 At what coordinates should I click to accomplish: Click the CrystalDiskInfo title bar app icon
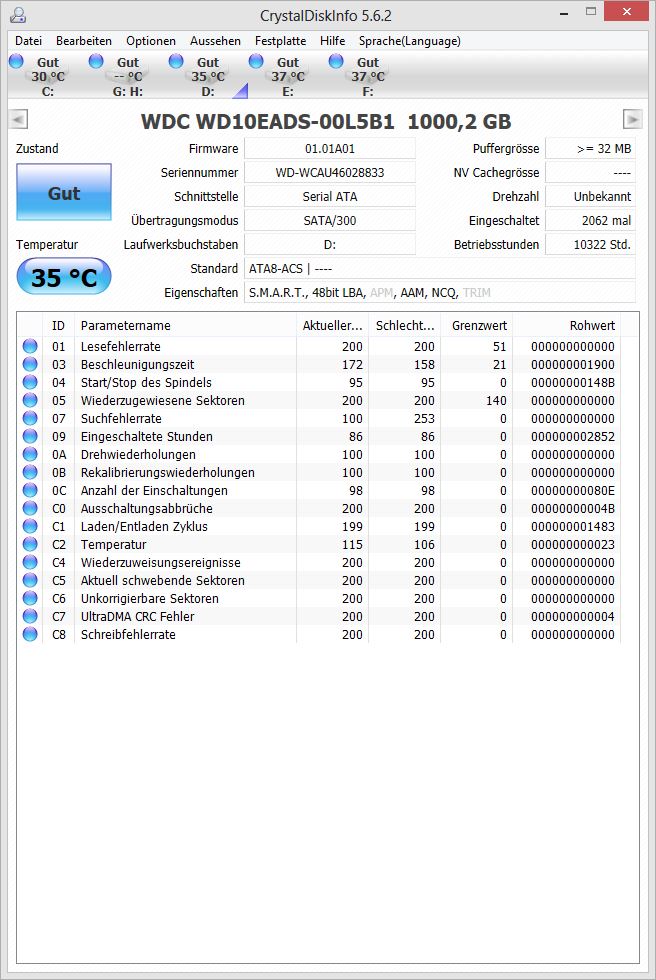tap(18, 15)
